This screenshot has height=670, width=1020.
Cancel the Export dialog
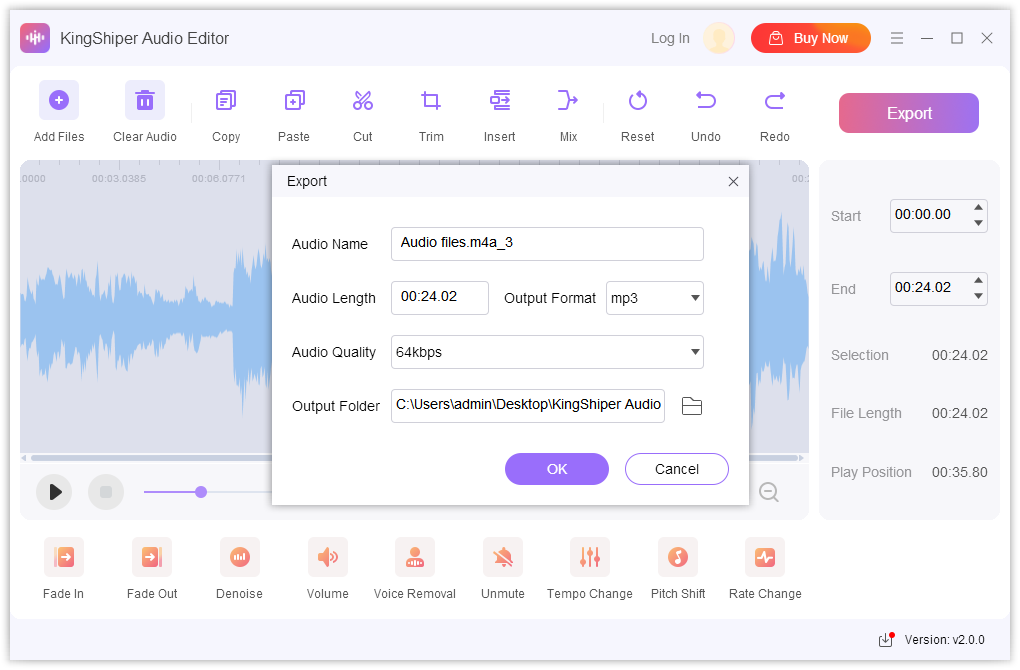pyautogui.click(x=677, y=469)
